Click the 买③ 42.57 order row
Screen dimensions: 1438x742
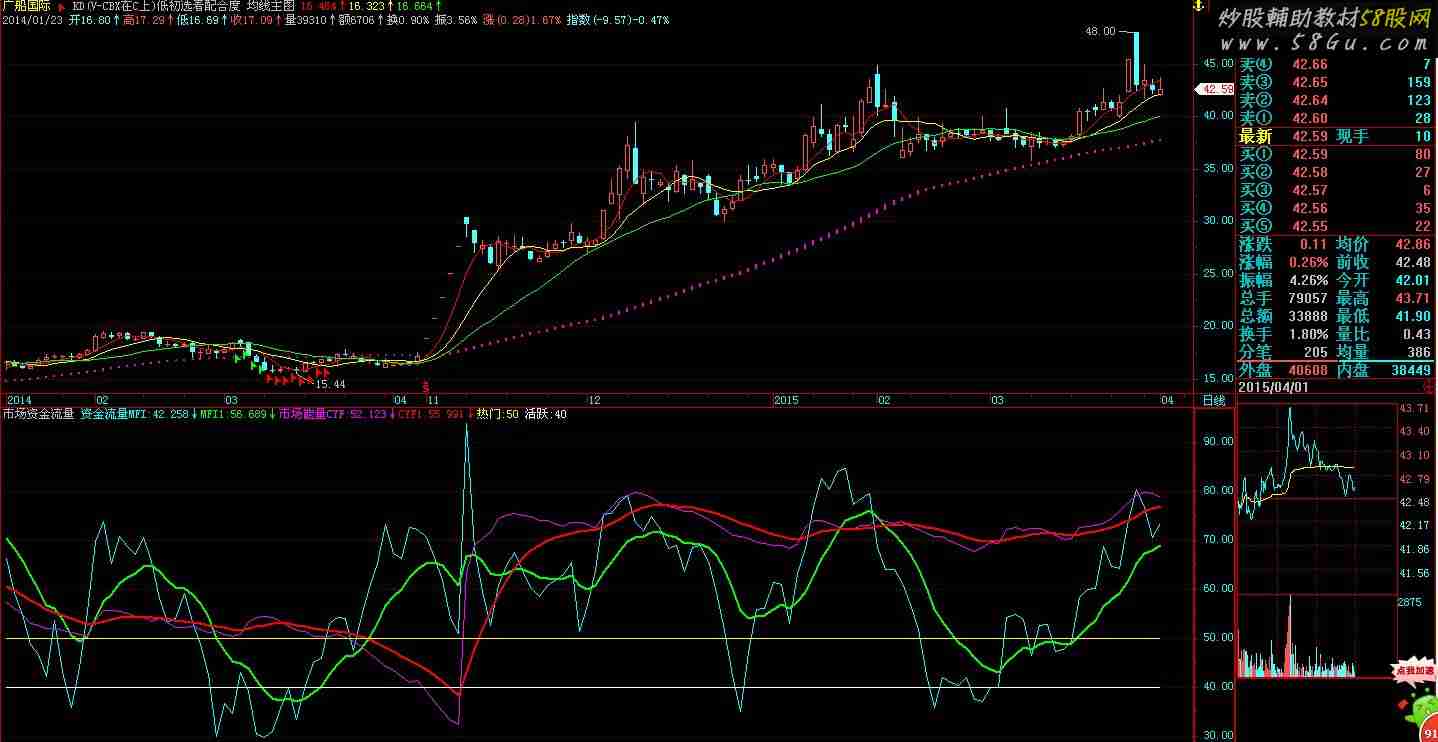pyautogui.click(x=1335, y=190)
